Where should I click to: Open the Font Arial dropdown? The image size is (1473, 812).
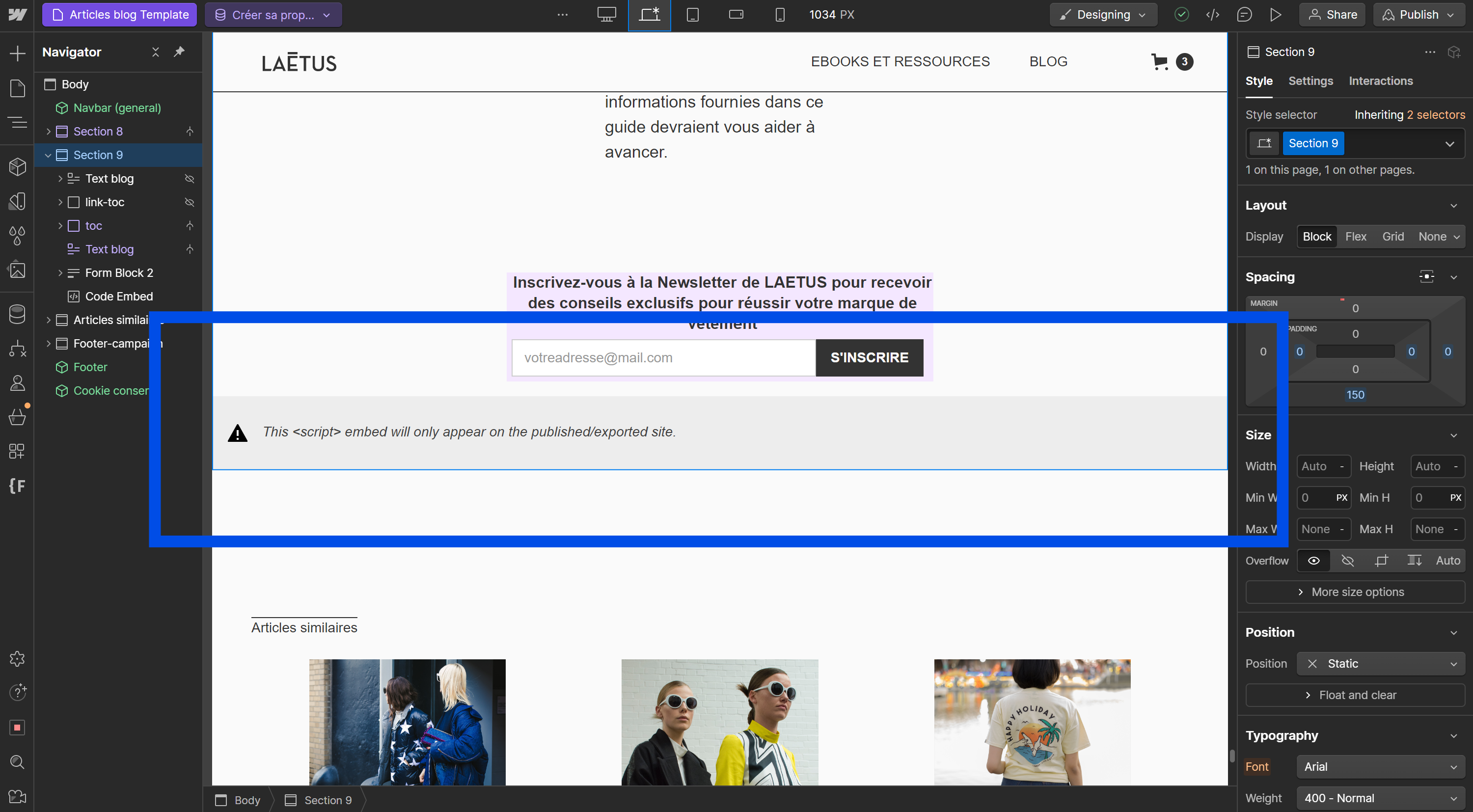(x=1380, y=766)
